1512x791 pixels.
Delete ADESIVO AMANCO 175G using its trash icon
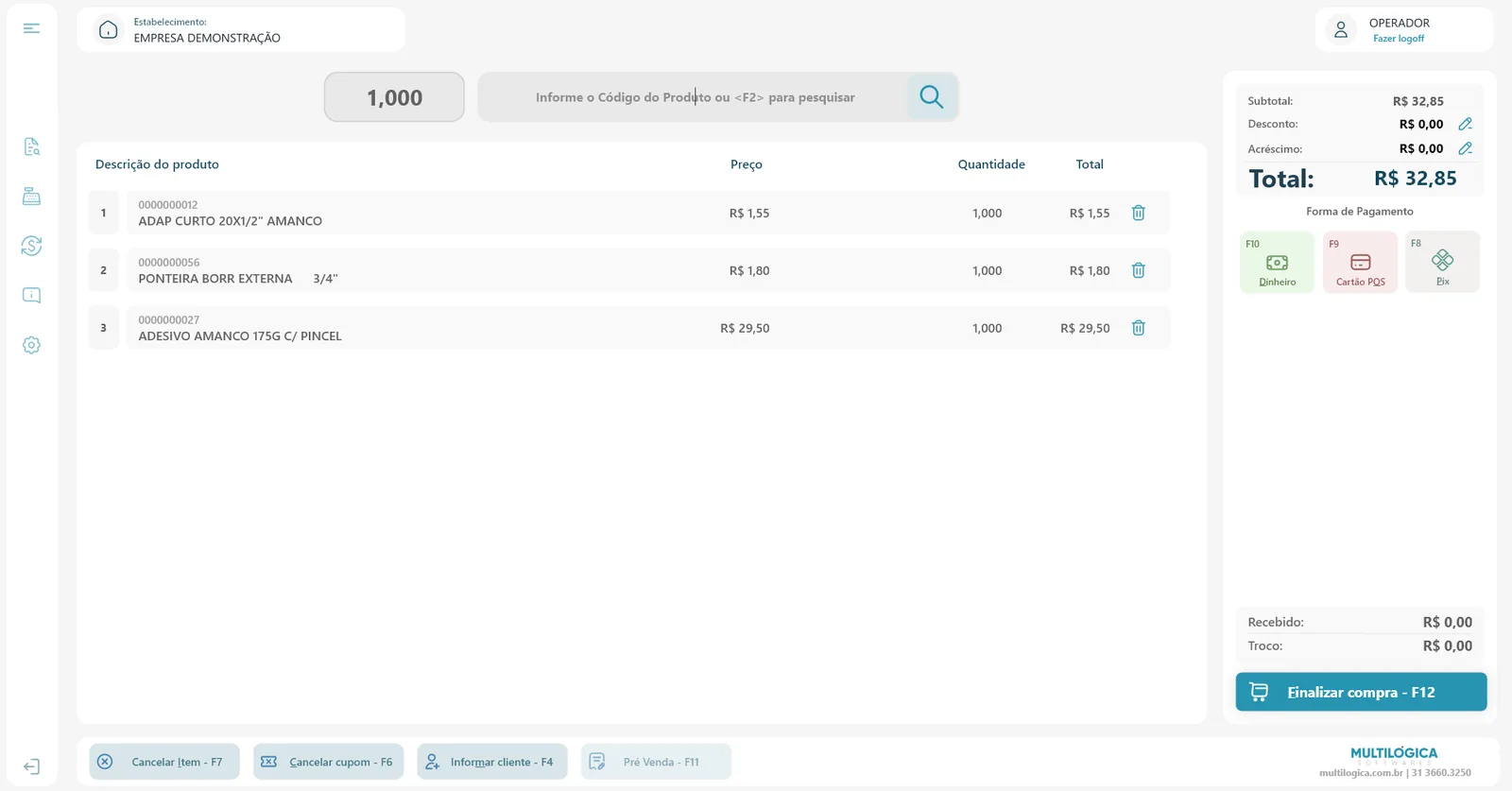coord(1139,328)
